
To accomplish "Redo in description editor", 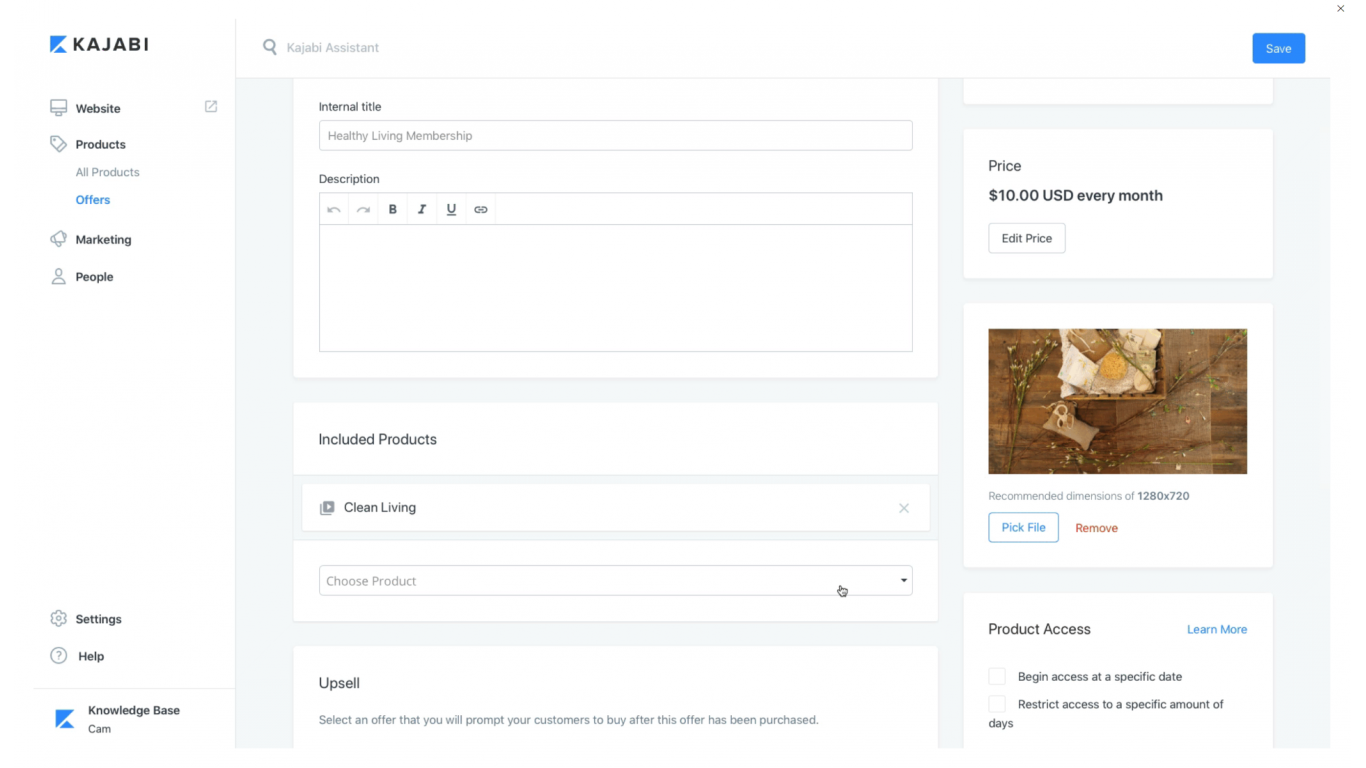I will click(x=363, y=209).
